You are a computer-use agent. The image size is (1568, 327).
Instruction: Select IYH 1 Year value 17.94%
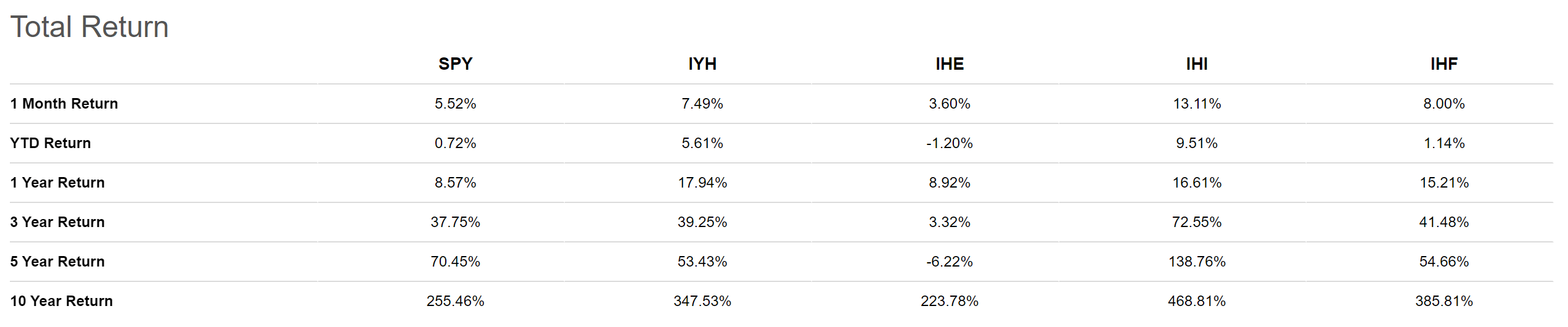pos(702,183)
